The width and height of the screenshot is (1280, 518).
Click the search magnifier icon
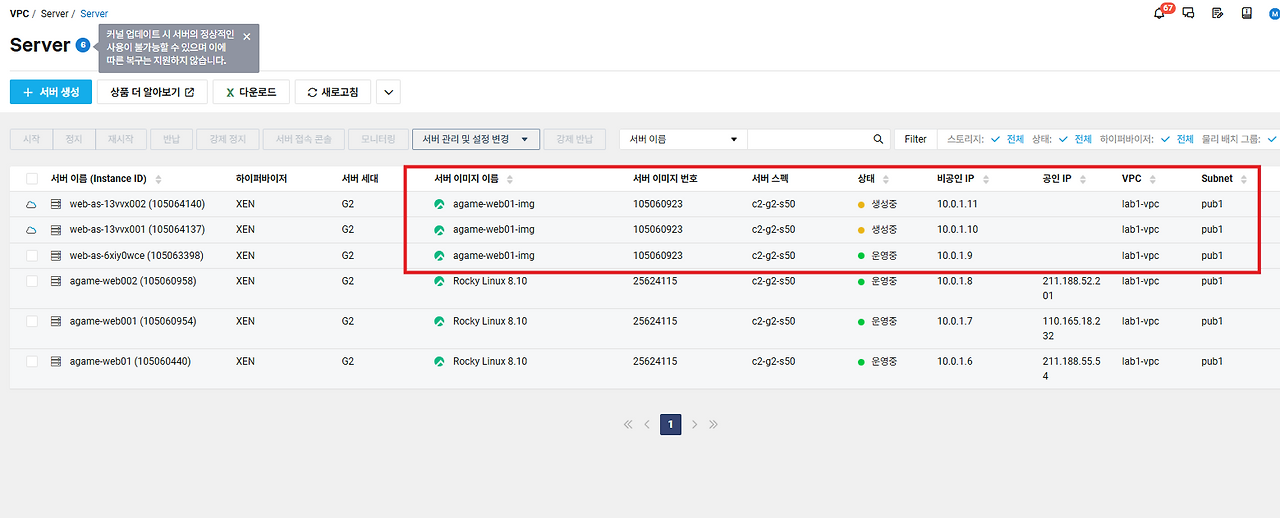click(878, 139)
